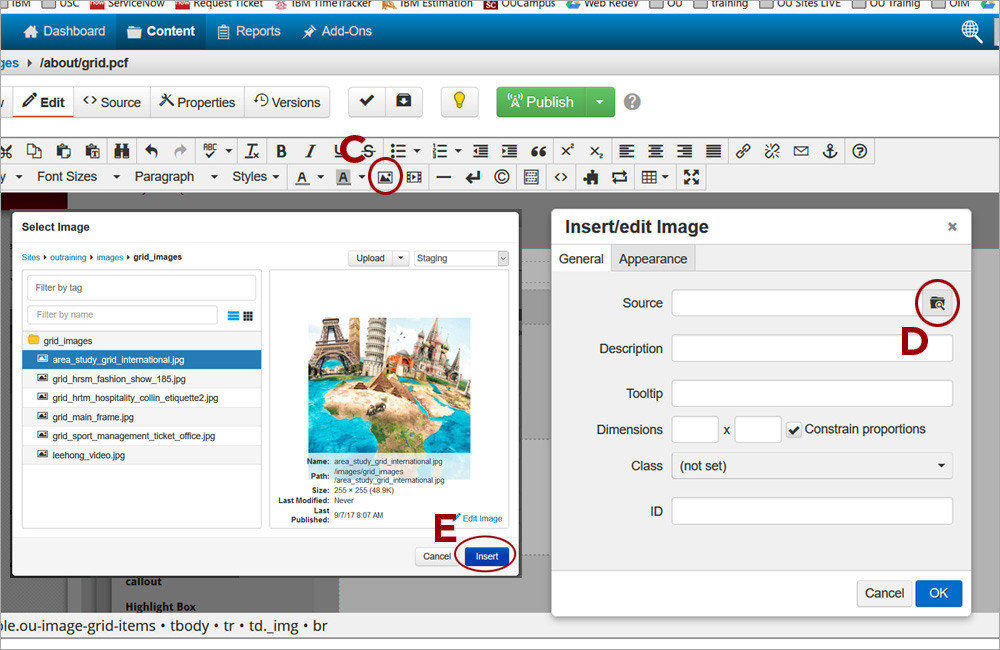Screen dimensions: 1000x650
Task: Switch to thumbnail grid view in Select Image
Action: [248, 316]
